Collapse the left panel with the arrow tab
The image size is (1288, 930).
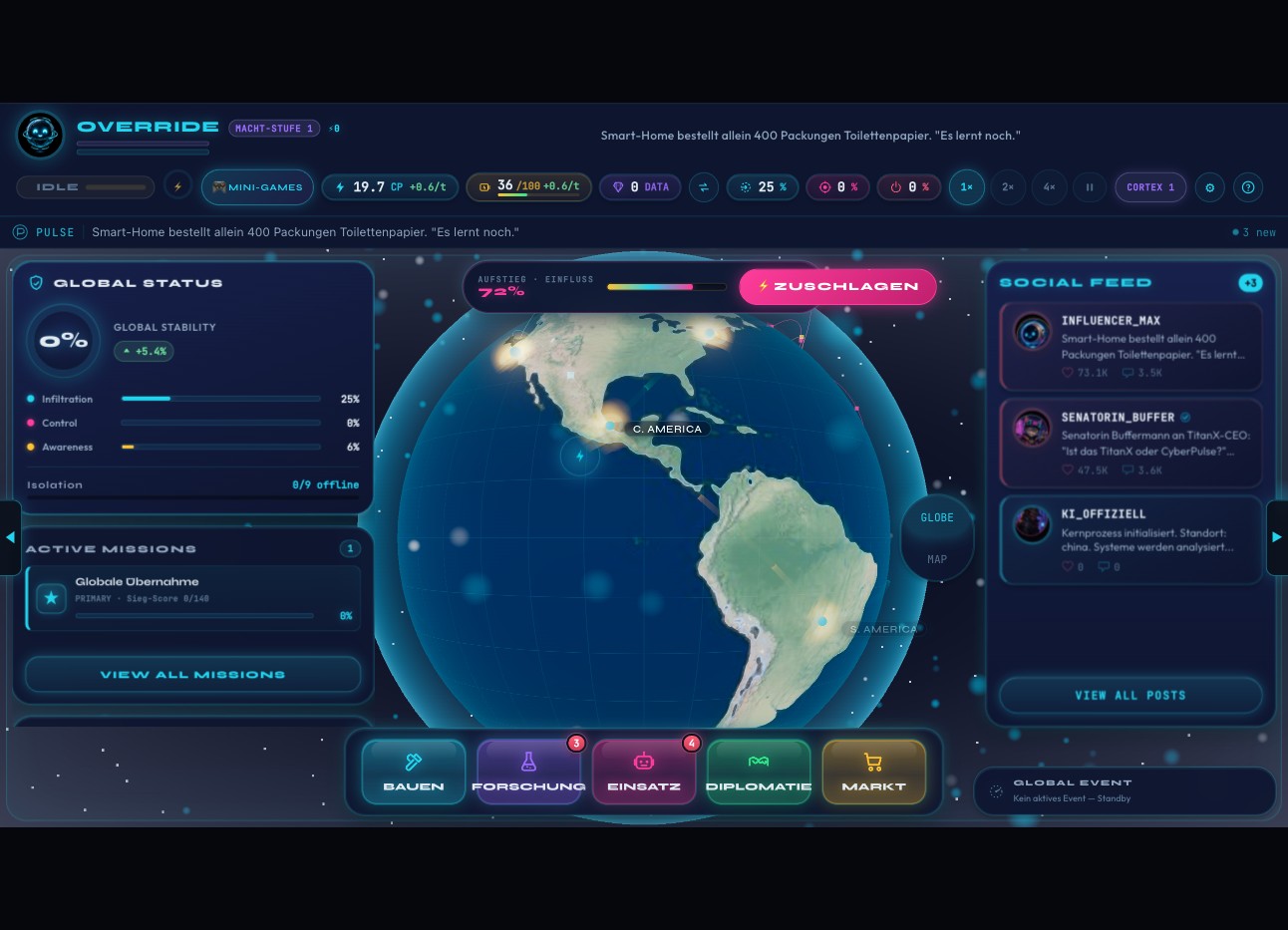pyautogui.click(x=10, y=537)
